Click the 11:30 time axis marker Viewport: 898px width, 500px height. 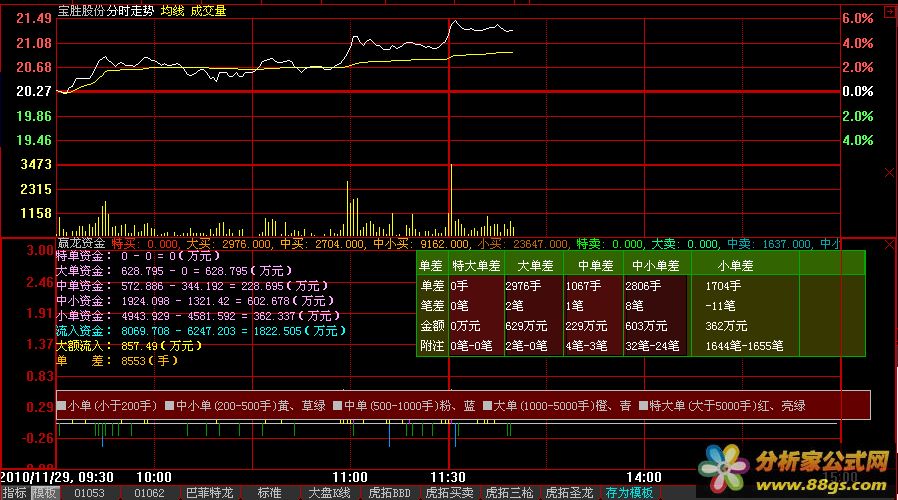(x=448, y=477)
